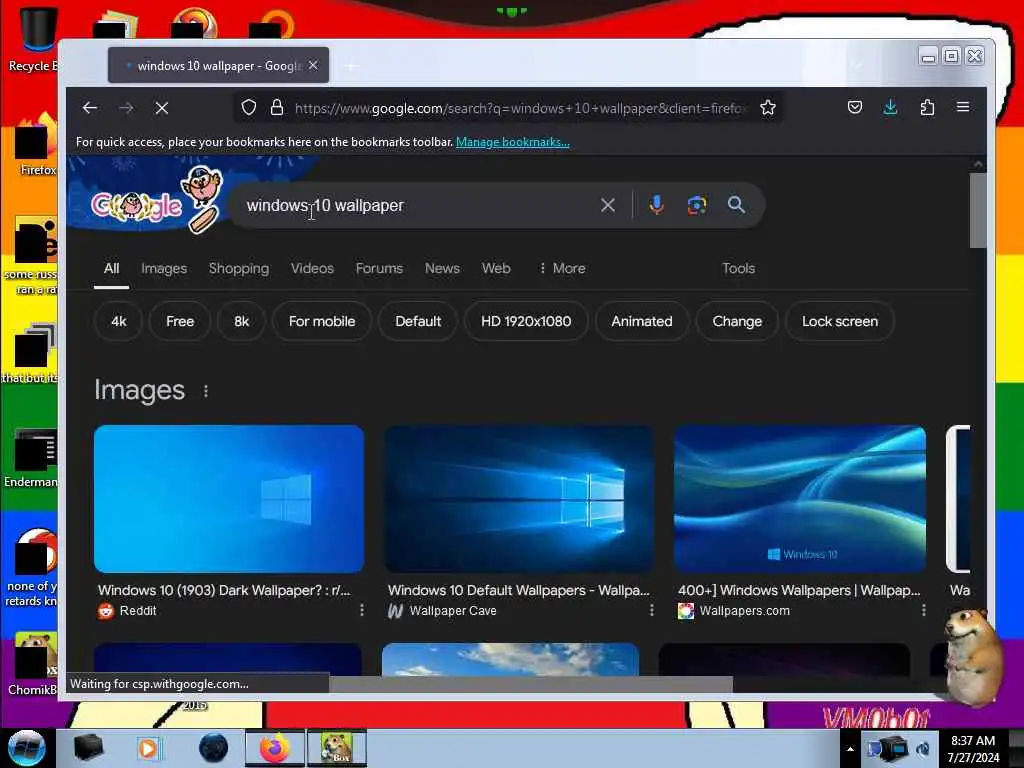Show hidden system tray icons

point(850,749)
